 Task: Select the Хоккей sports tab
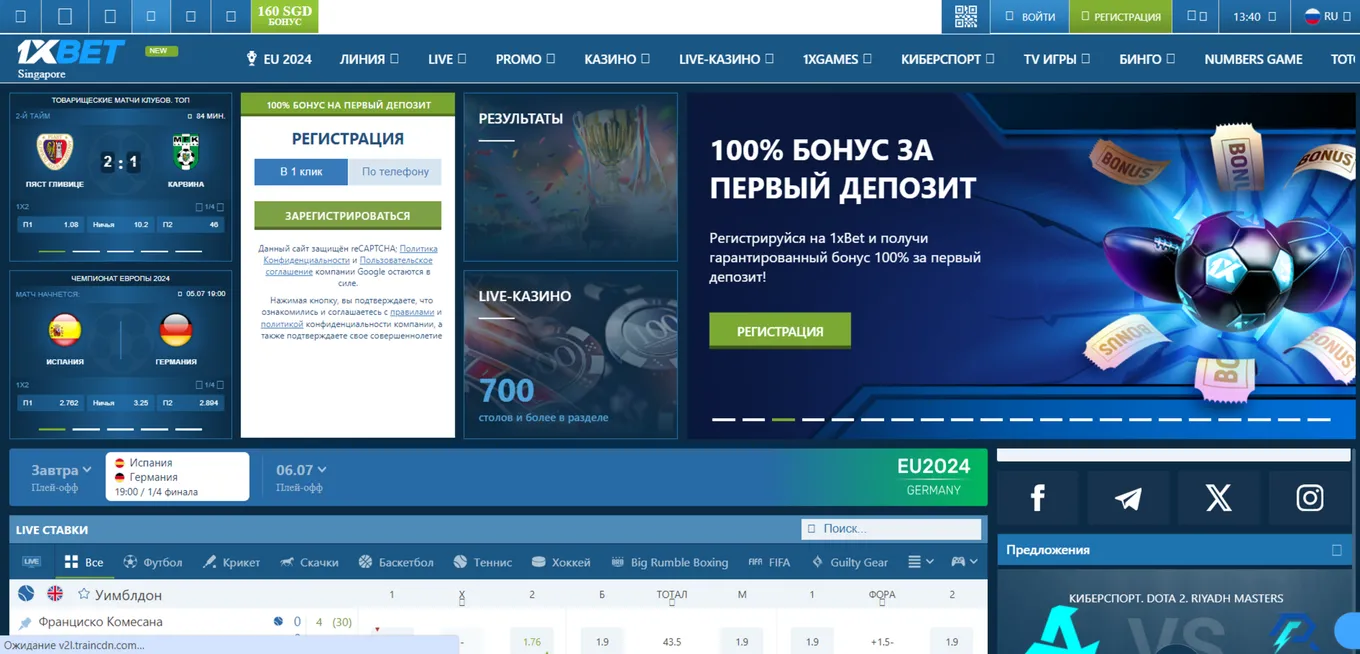(x=560, y=562)
